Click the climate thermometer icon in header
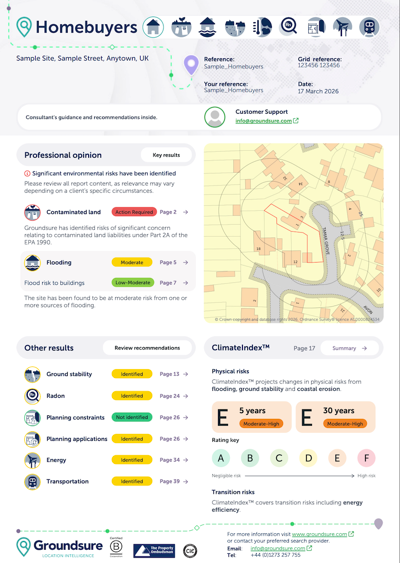This screenshot has height=563, width=400. tap(262, 27)
